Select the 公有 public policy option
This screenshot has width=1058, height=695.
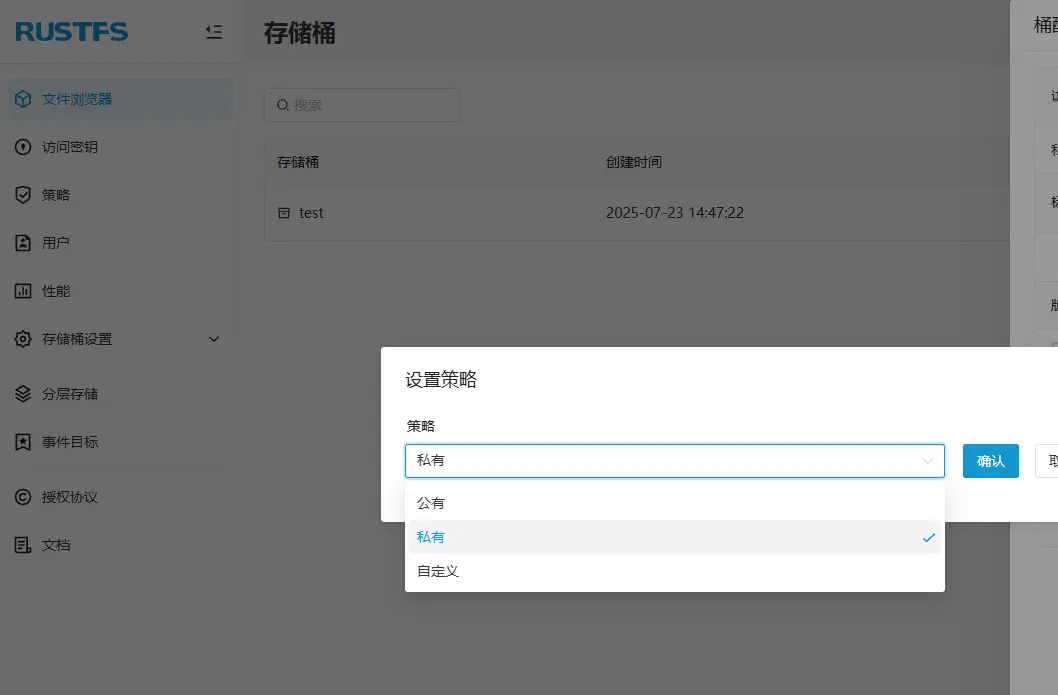[431, 503]
